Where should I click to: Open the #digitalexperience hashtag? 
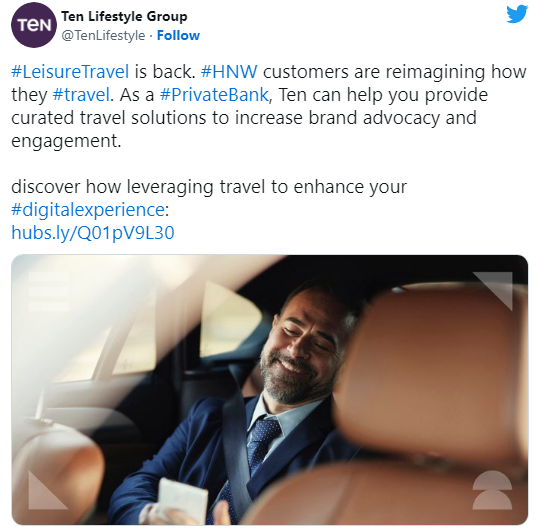pyautogui.click(x=88, y=210)
